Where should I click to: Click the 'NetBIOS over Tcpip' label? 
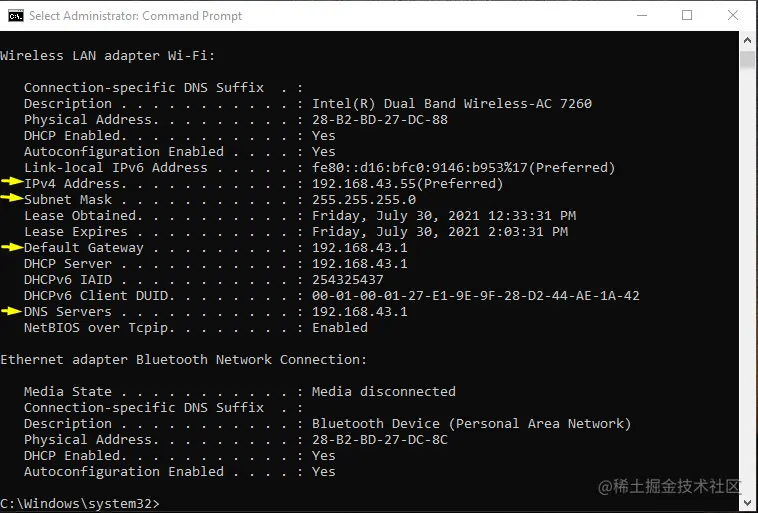[x=96, y=328]
